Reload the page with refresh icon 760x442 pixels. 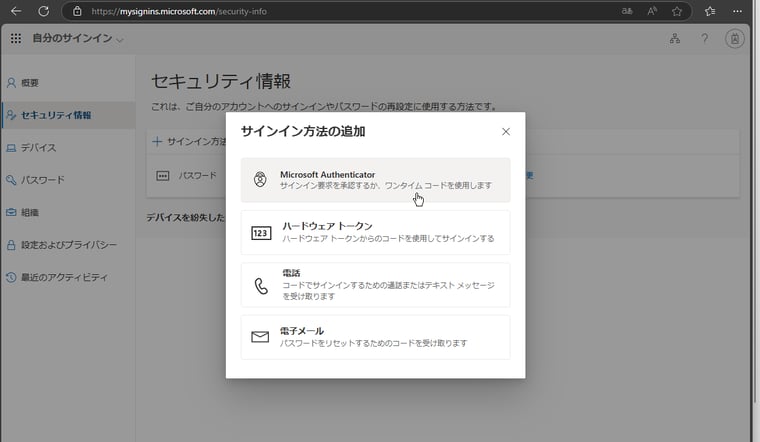point(44,11)
